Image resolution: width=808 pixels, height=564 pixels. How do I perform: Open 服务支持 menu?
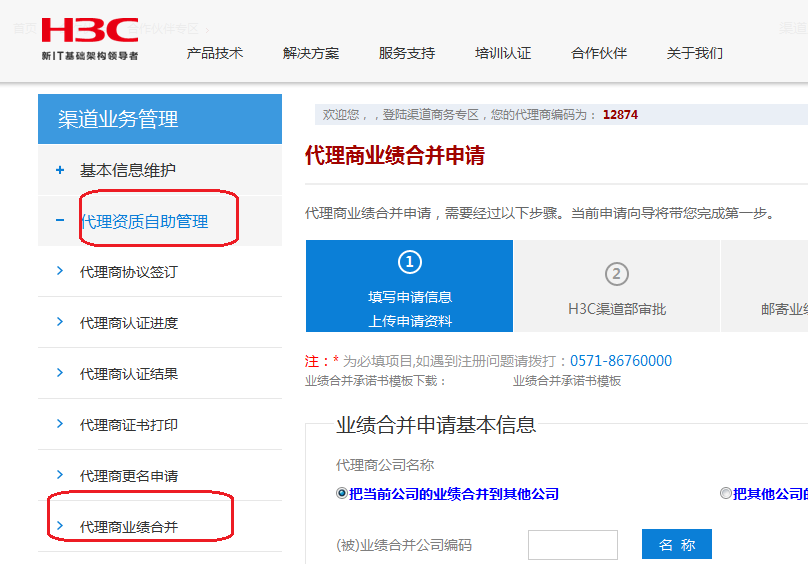pyautogui.click(x=407, y=53)
